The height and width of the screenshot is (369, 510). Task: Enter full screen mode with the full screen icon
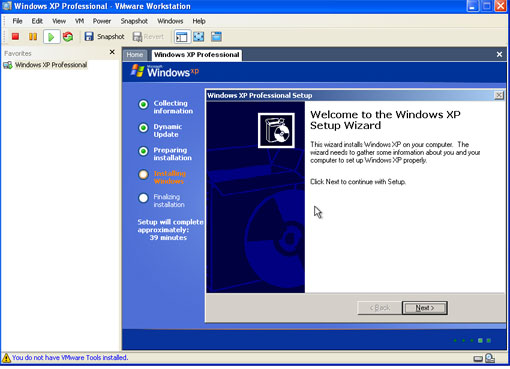[199, 37]
